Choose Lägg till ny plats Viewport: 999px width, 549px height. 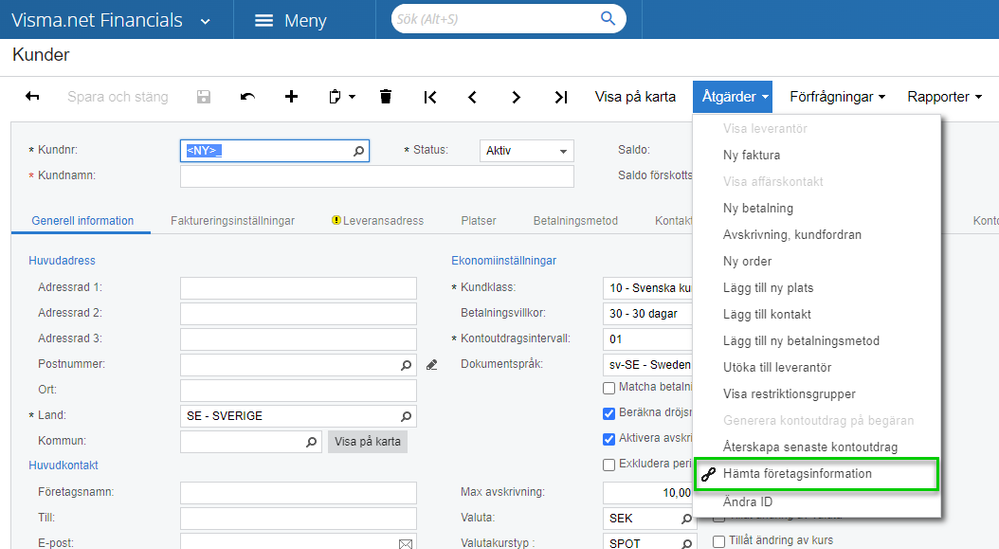tap(768, 288)
